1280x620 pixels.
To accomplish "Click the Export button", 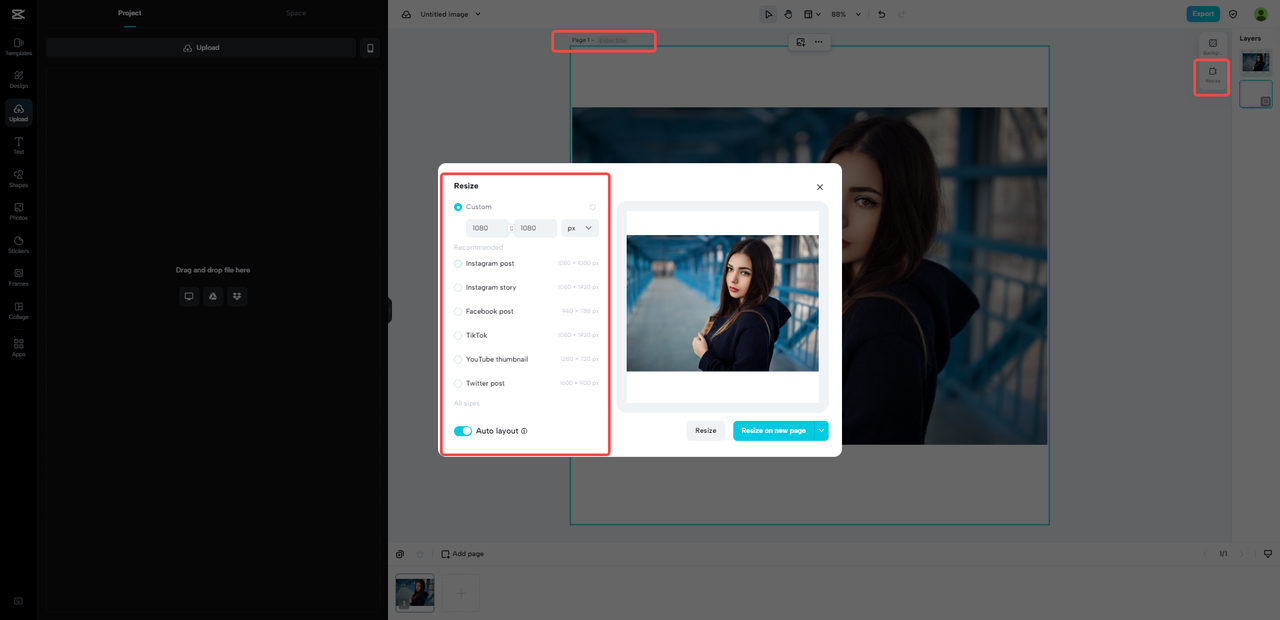I will [1203, 14].
